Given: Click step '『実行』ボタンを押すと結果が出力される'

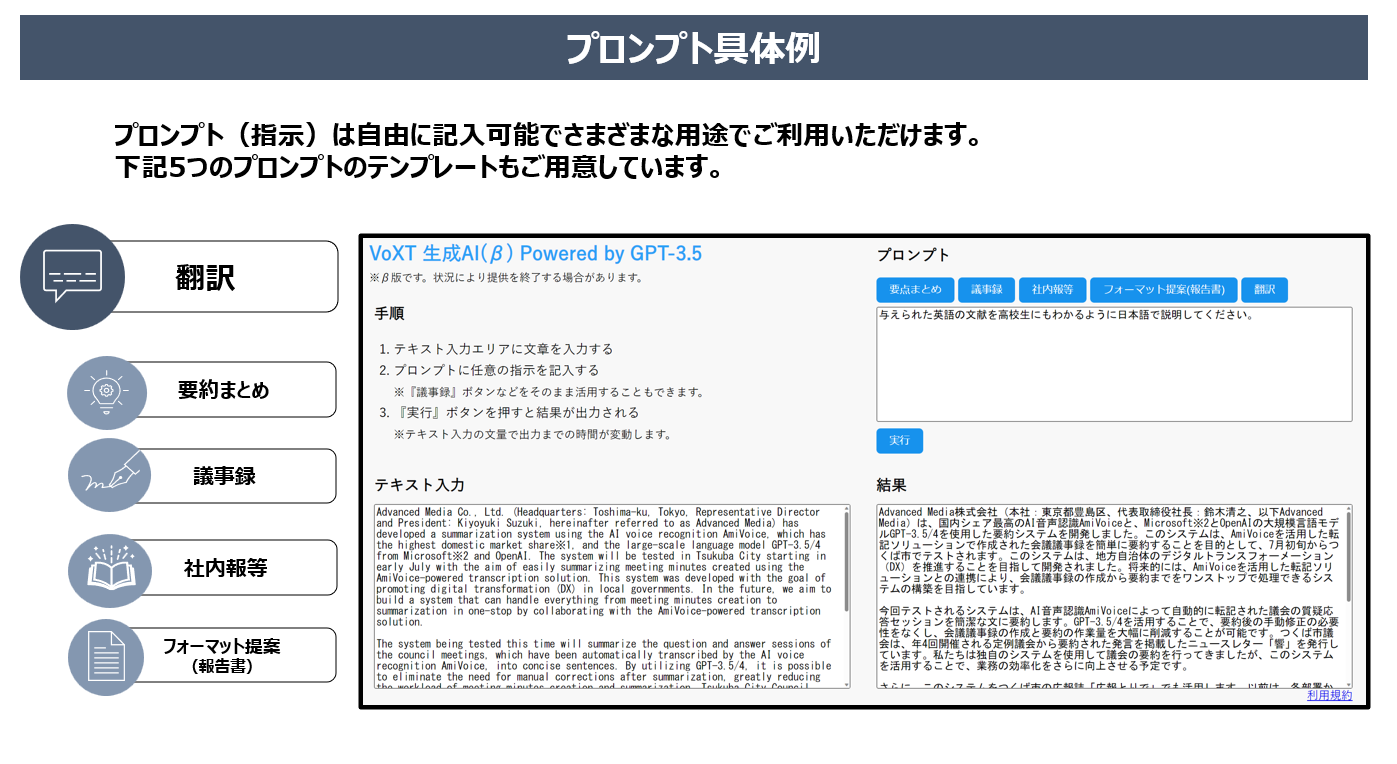Looking at the screenshot, I should coord(516,412).
